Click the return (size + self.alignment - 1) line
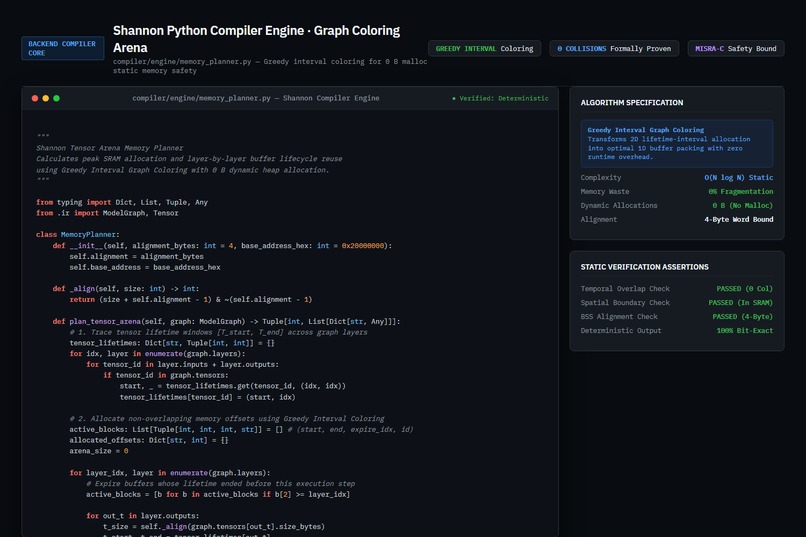The width and height of the screenshot is (806, 537). pyautogui.click(x=191, y=300)
